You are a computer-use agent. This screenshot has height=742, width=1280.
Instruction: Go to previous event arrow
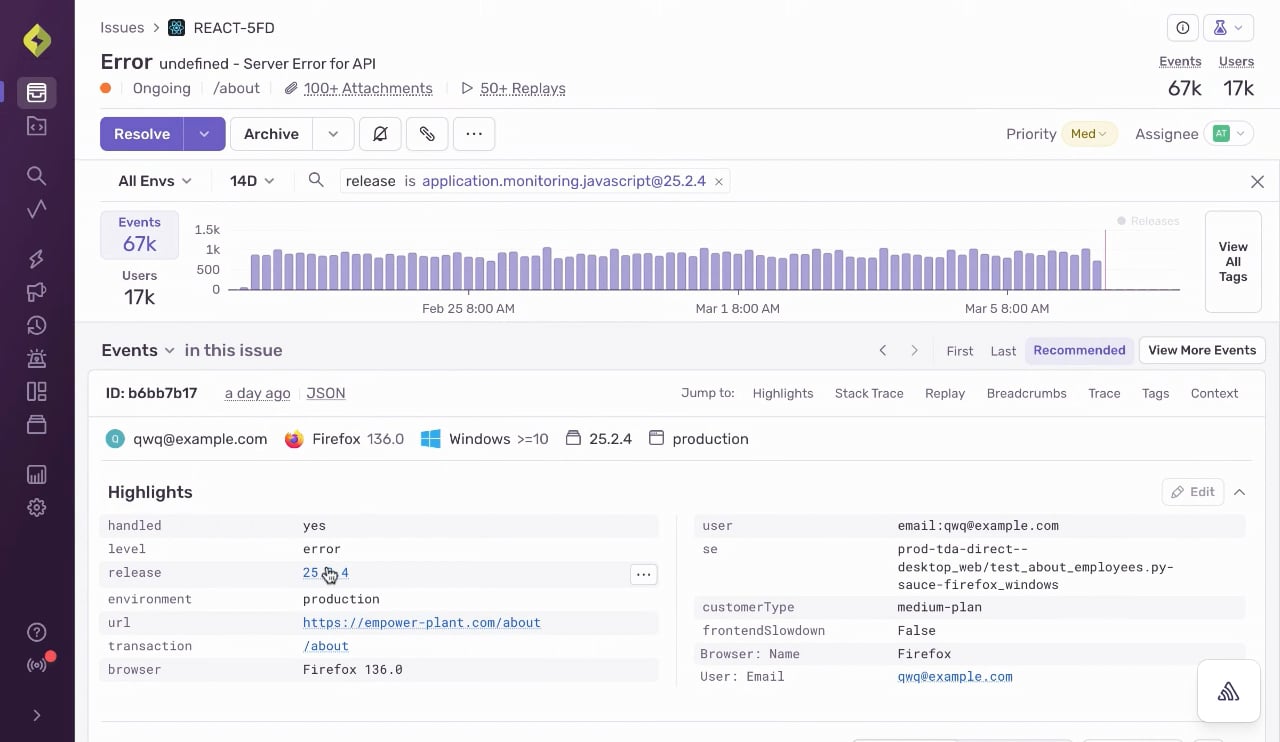(882, 350)
